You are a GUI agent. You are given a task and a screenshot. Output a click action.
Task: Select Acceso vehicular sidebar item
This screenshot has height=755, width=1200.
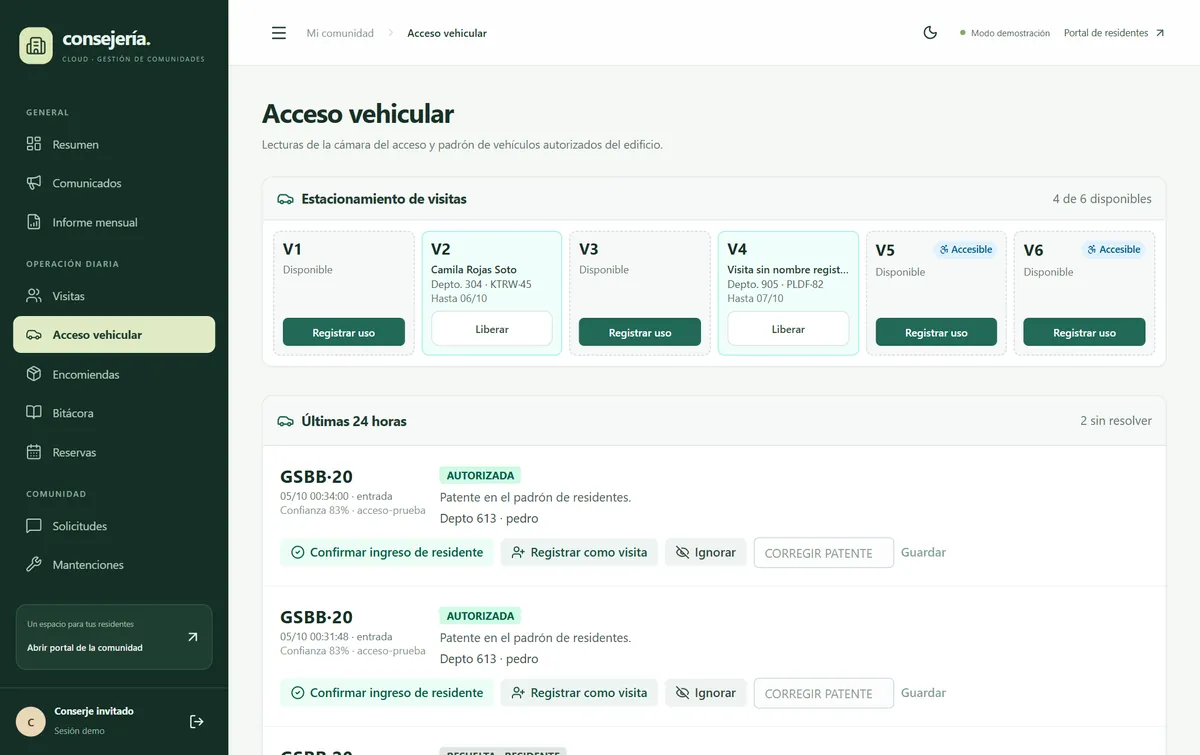coord(114,335)
